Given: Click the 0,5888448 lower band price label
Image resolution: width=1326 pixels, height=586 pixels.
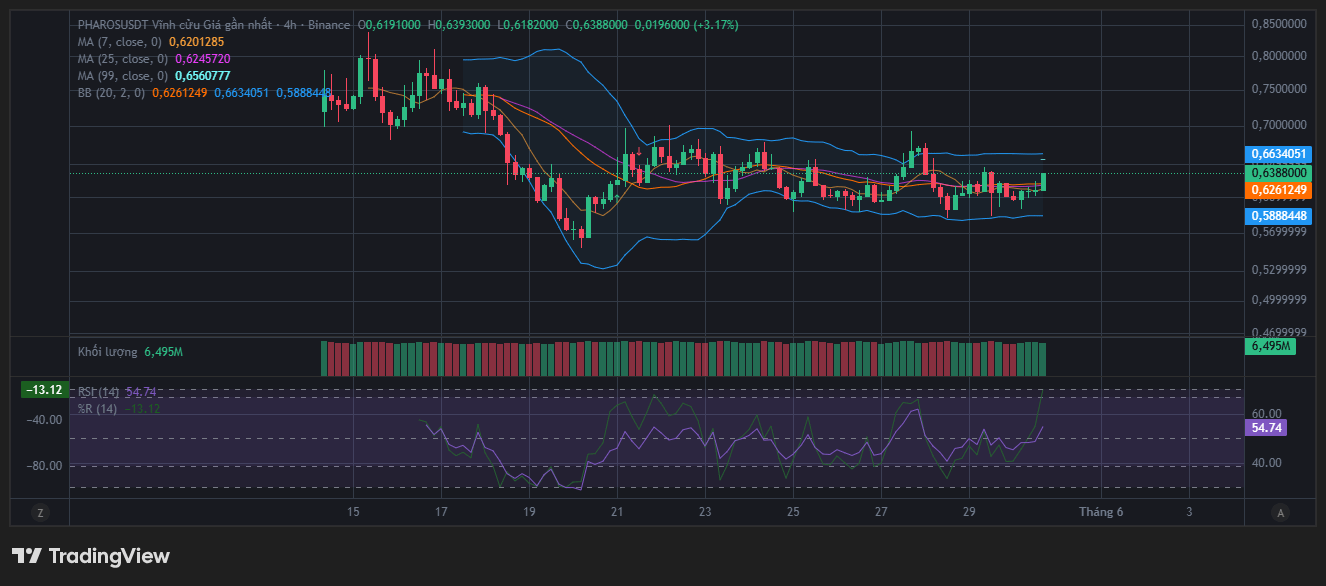Looking at the screenshot, I should point(1277,216).
